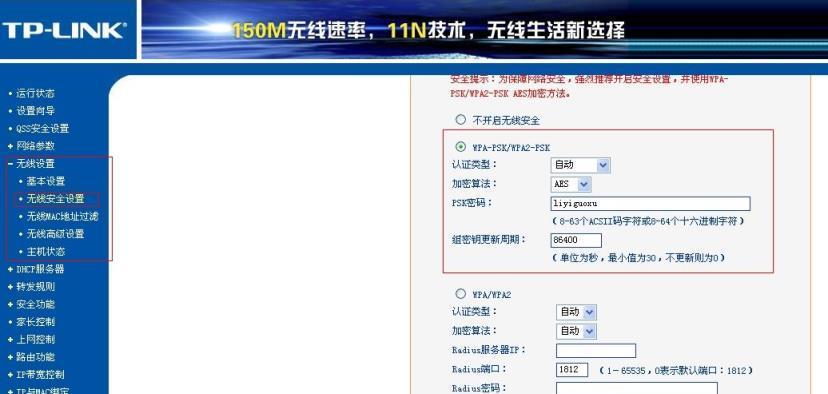Click the 组密钥更新周期 field with 86400

pos(576,240)
